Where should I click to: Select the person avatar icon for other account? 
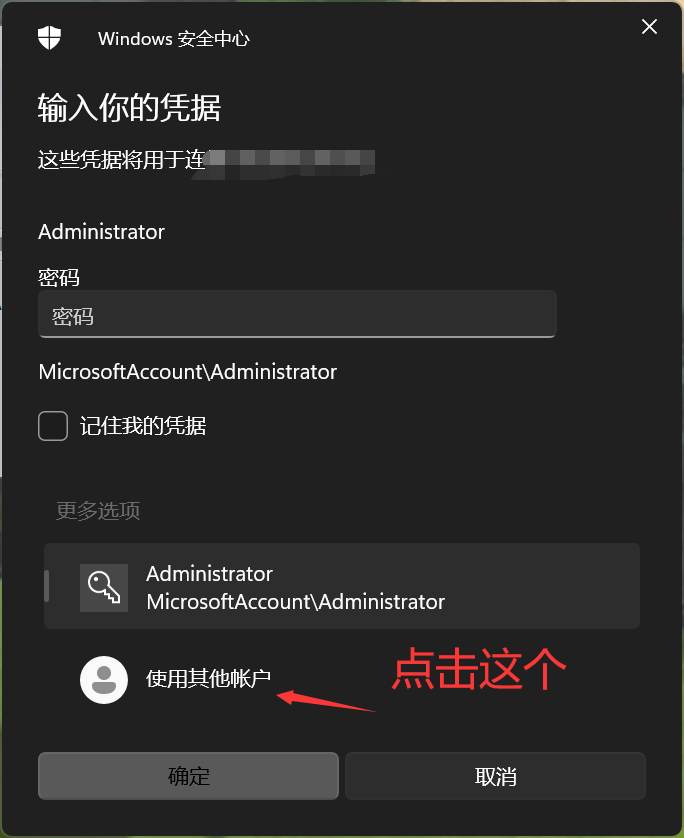(x=104, y=679)
